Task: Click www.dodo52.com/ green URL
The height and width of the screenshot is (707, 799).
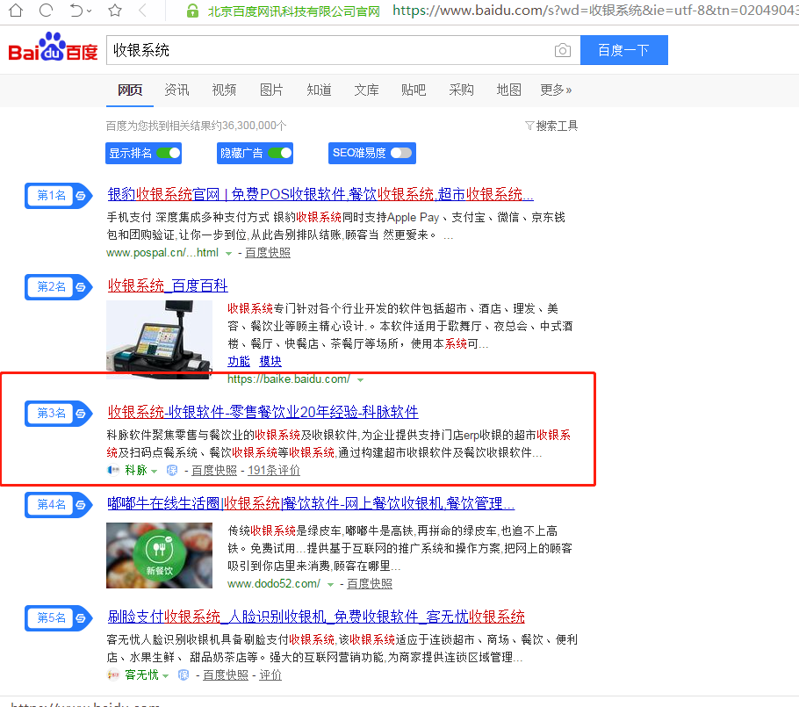Action: [274, 584]
